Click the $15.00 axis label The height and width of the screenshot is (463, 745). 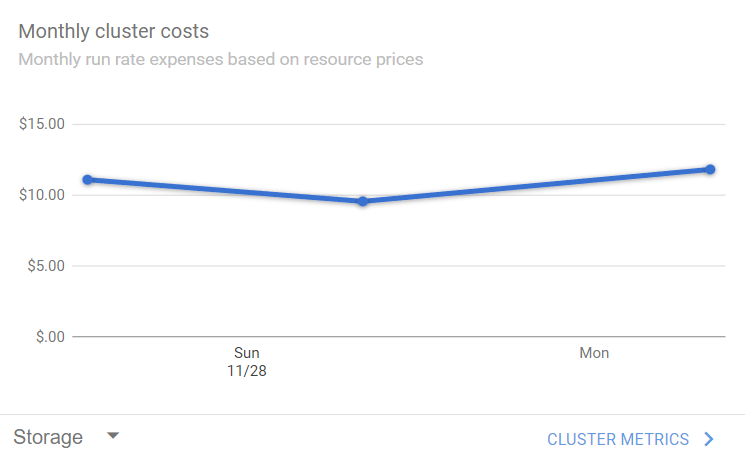click(42, 125)
